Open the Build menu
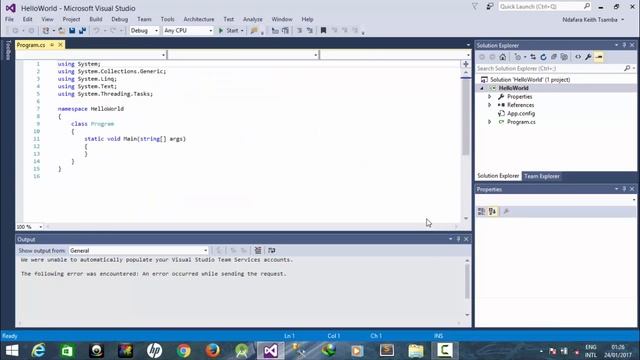640x360 pixels. [x=96, y=19]
